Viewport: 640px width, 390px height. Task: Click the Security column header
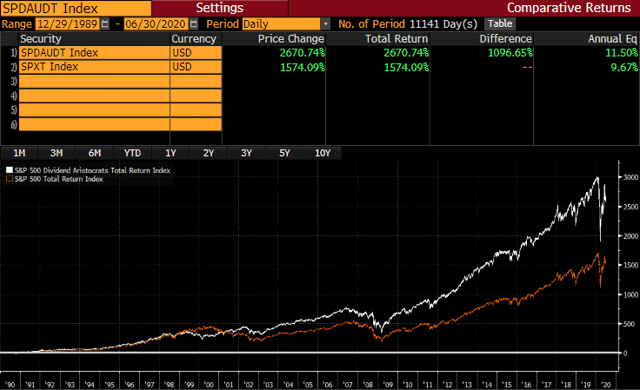(41, 39)
